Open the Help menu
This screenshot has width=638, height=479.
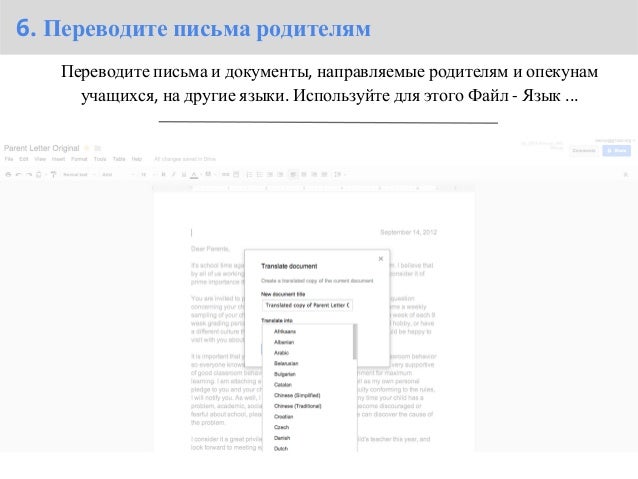tap(137, 159)
